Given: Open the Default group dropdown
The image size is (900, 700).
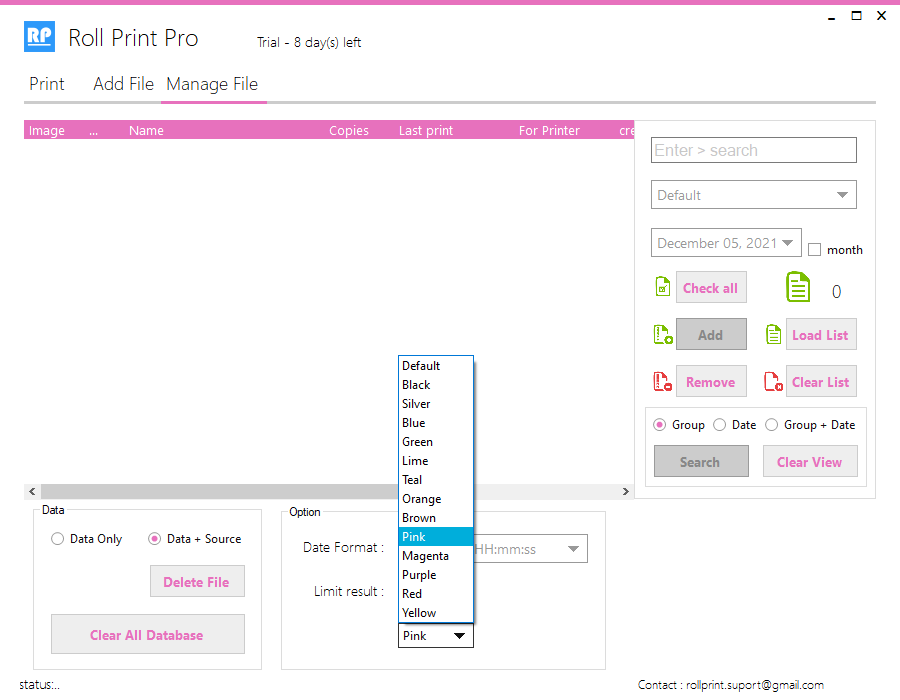Looking at the screenshot, I should 753,195.
